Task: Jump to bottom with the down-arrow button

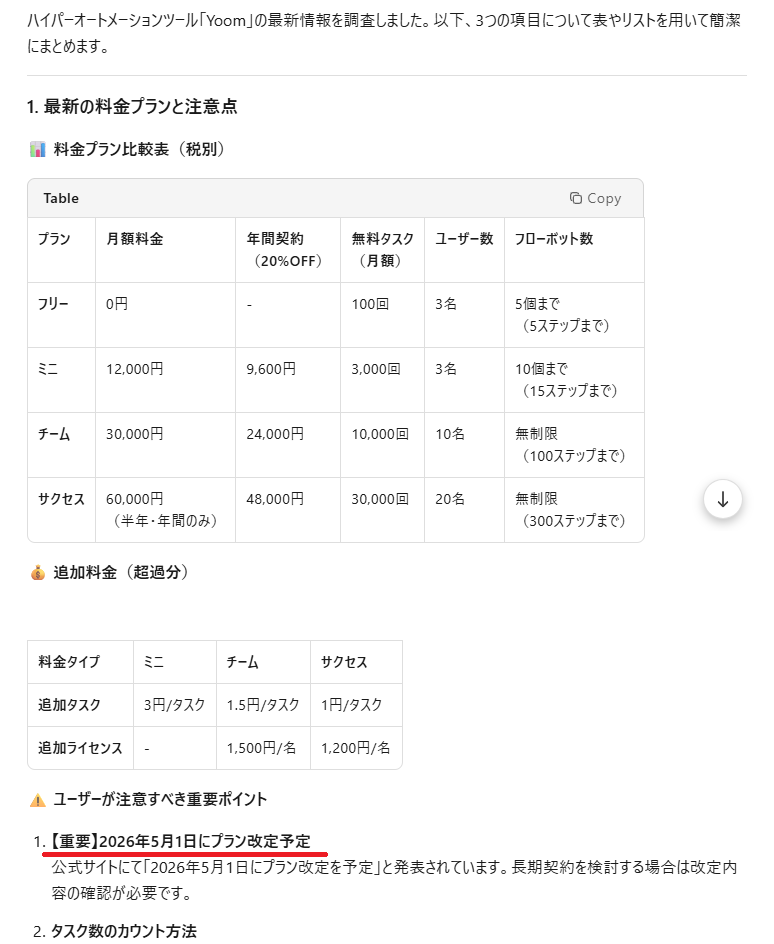Action: point(722,499)
